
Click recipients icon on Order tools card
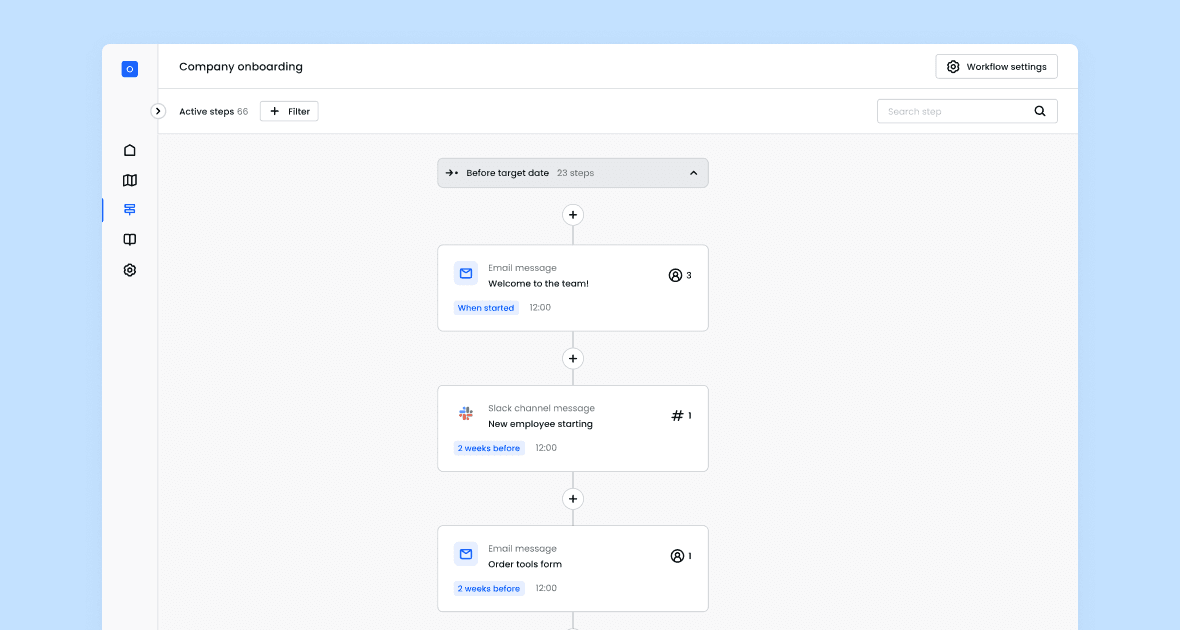[x=677, y=556]
